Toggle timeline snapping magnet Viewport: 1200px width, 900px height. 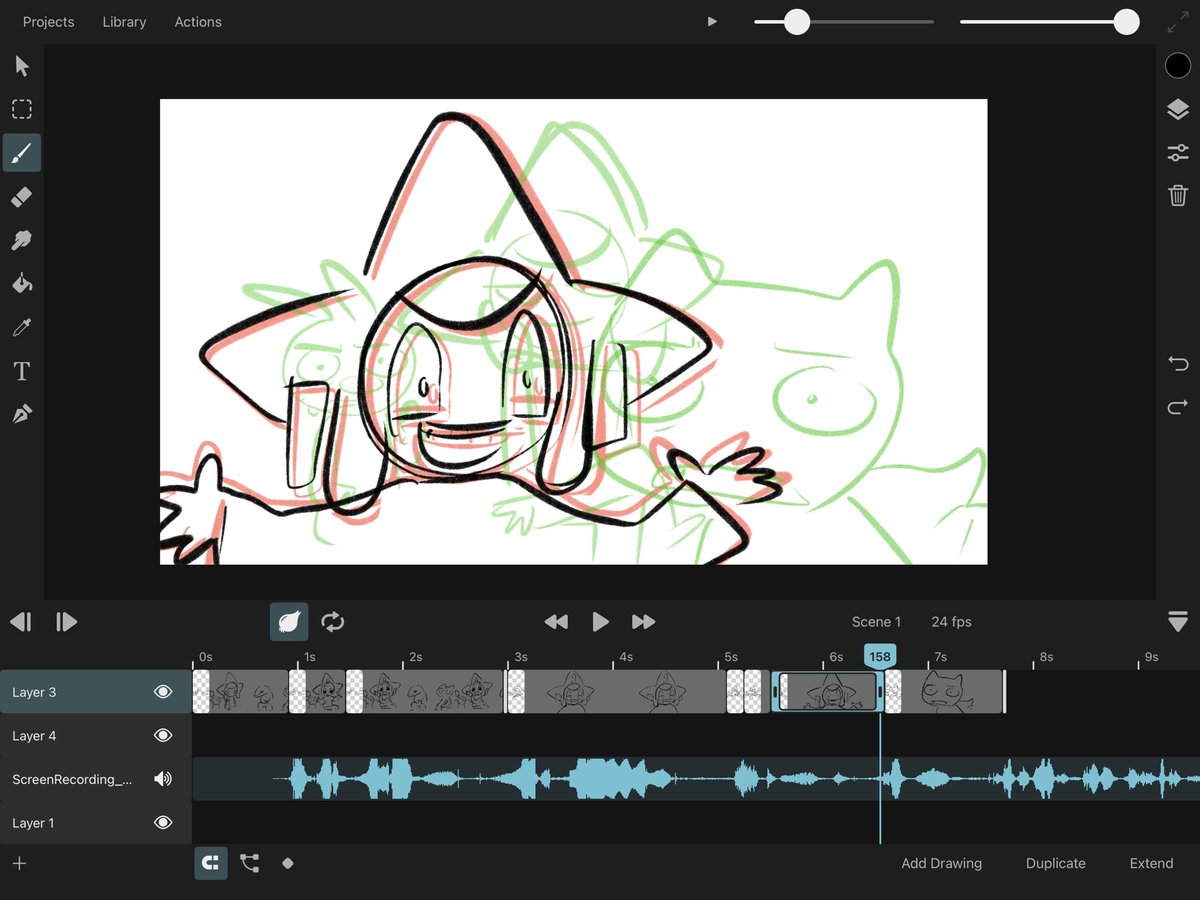pyautogui.click(x=211, y=863)
